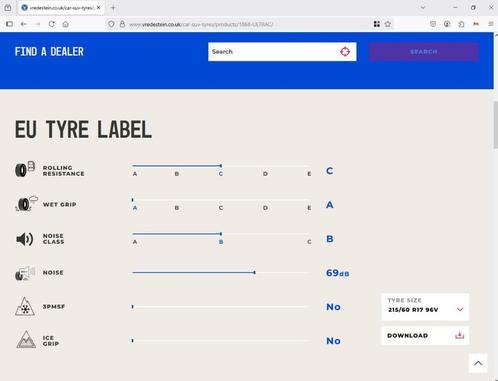498x381 pixels.
Task: Click the noise class slider bar
Action: coord(221,234)
